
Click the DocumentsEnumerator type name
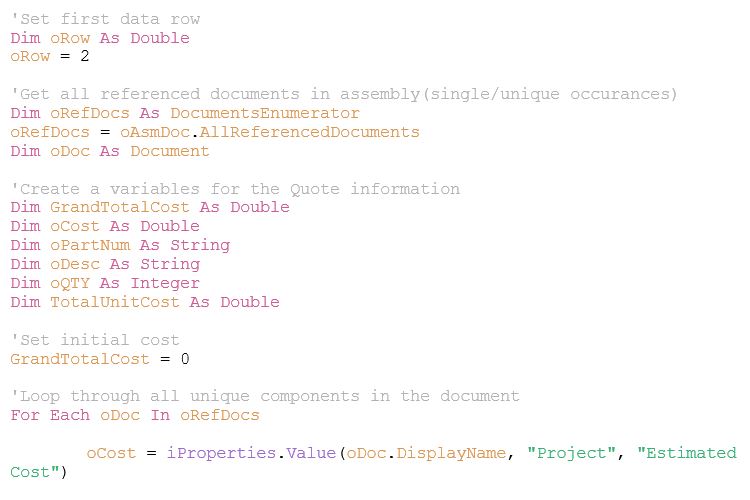(265, 113)
